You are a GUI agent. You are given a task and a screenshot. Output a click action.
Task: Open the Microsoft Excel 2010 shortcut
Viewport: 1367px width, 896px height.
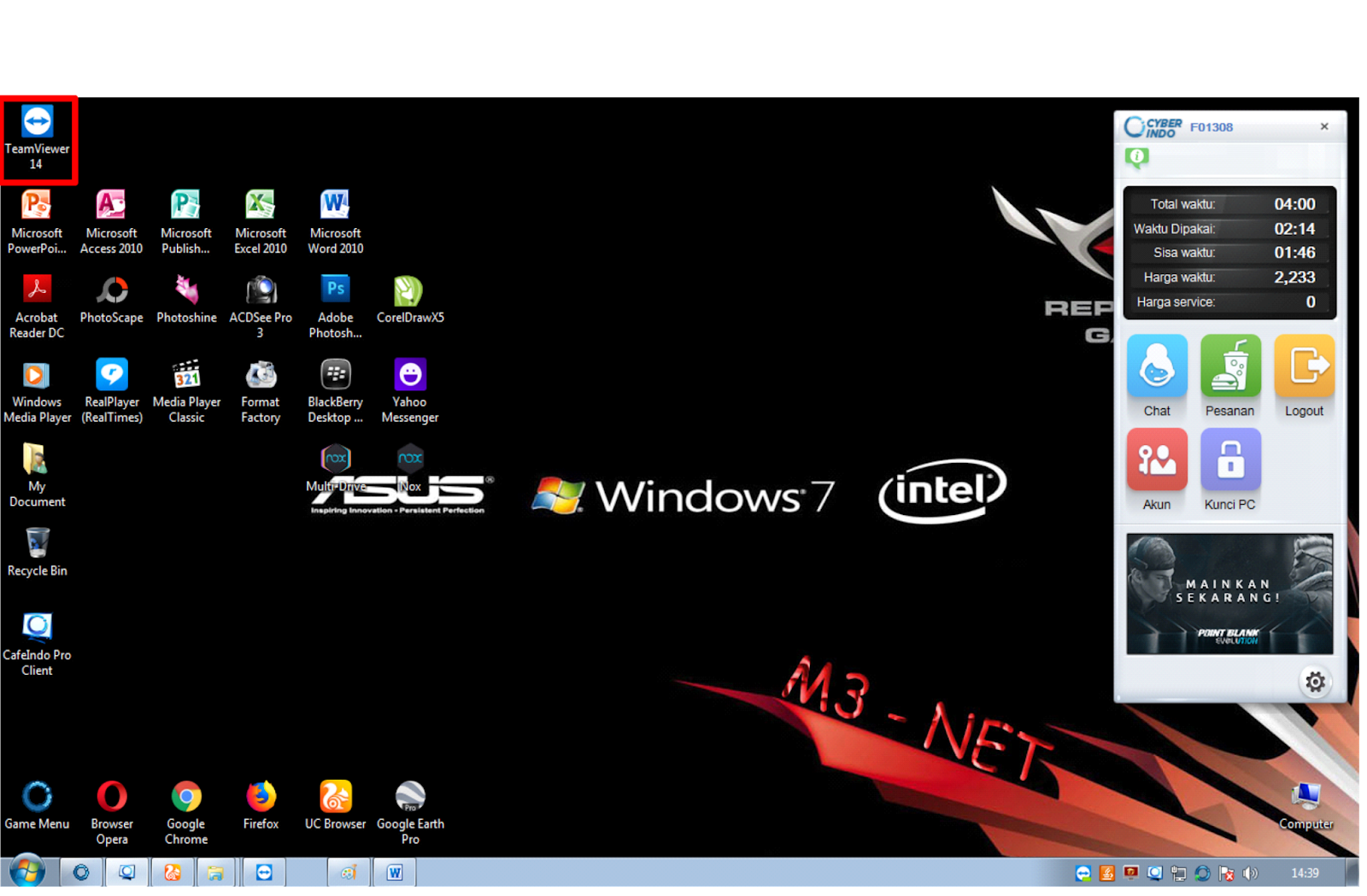click(x=261, y=222)
